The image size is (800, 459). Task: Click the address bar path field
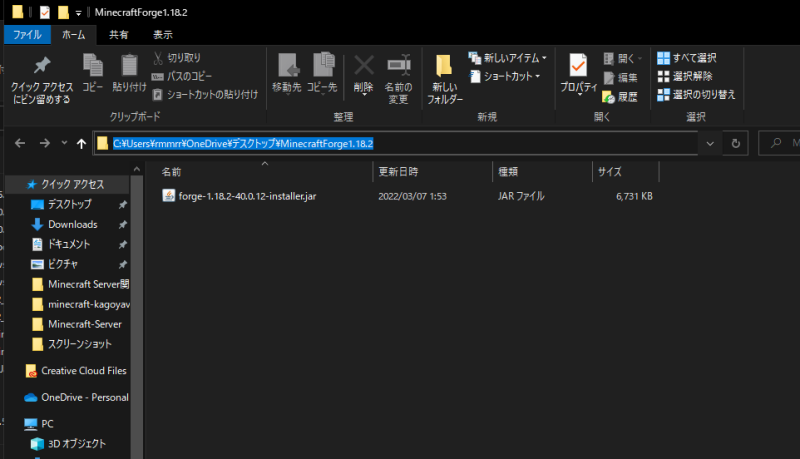(396, 143)
